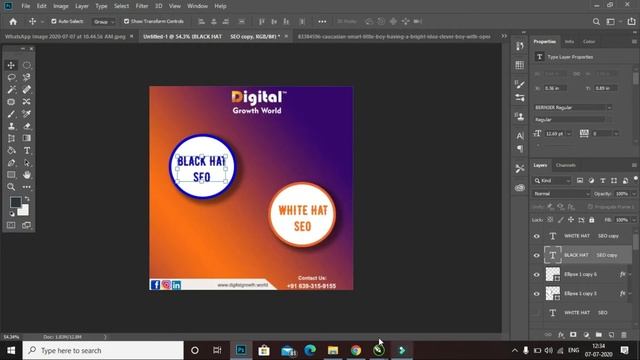Open the font size dropdown arrow
Screen dimensions: 640x360
point(569,134)
